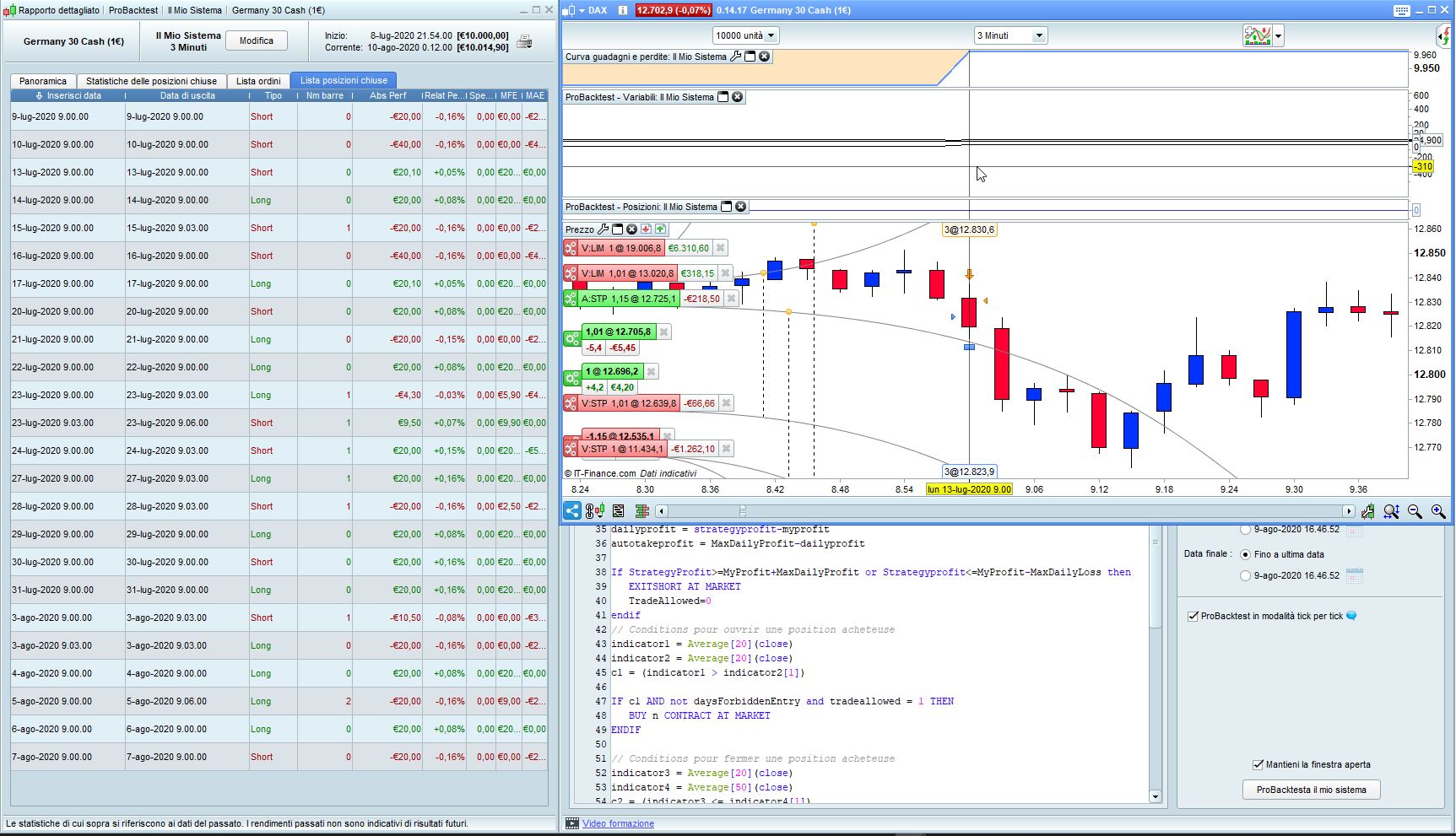Click ProBacktesta il mio sistema button
1456x836 pixels.
click(x=1311, y=790)
